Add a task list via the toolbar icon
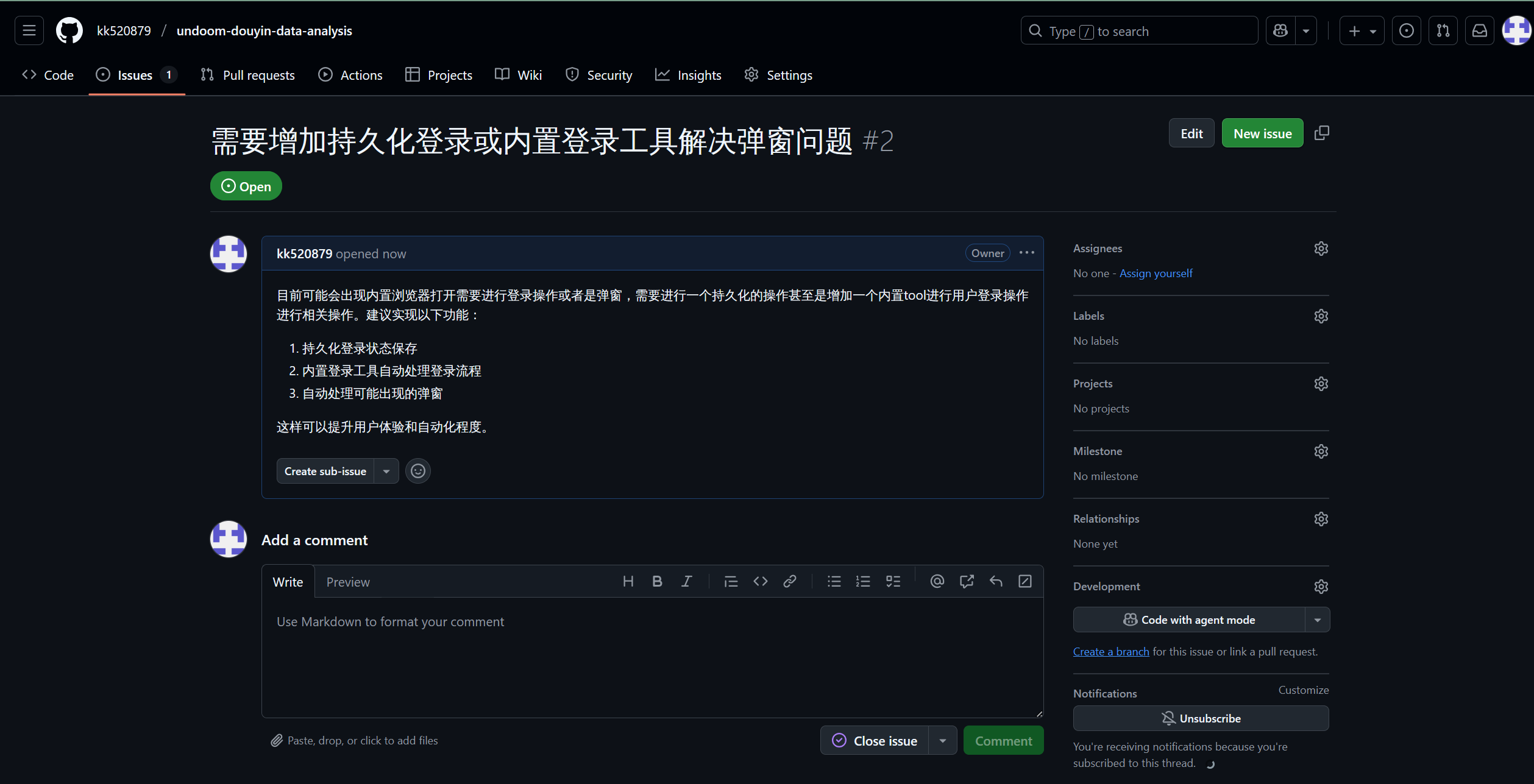The height and width of the screenshot is (784, 1534). (x=893, y=582)
